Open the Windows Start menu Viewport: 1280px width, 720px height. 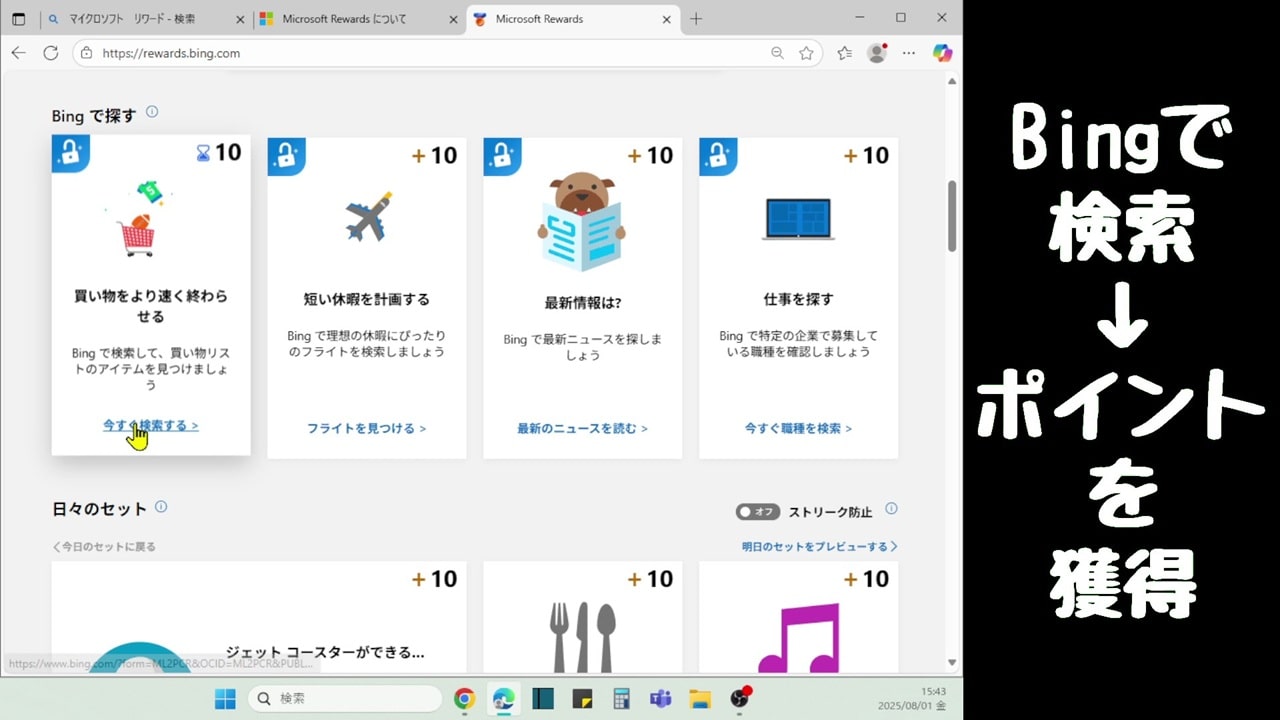(225, 698)
